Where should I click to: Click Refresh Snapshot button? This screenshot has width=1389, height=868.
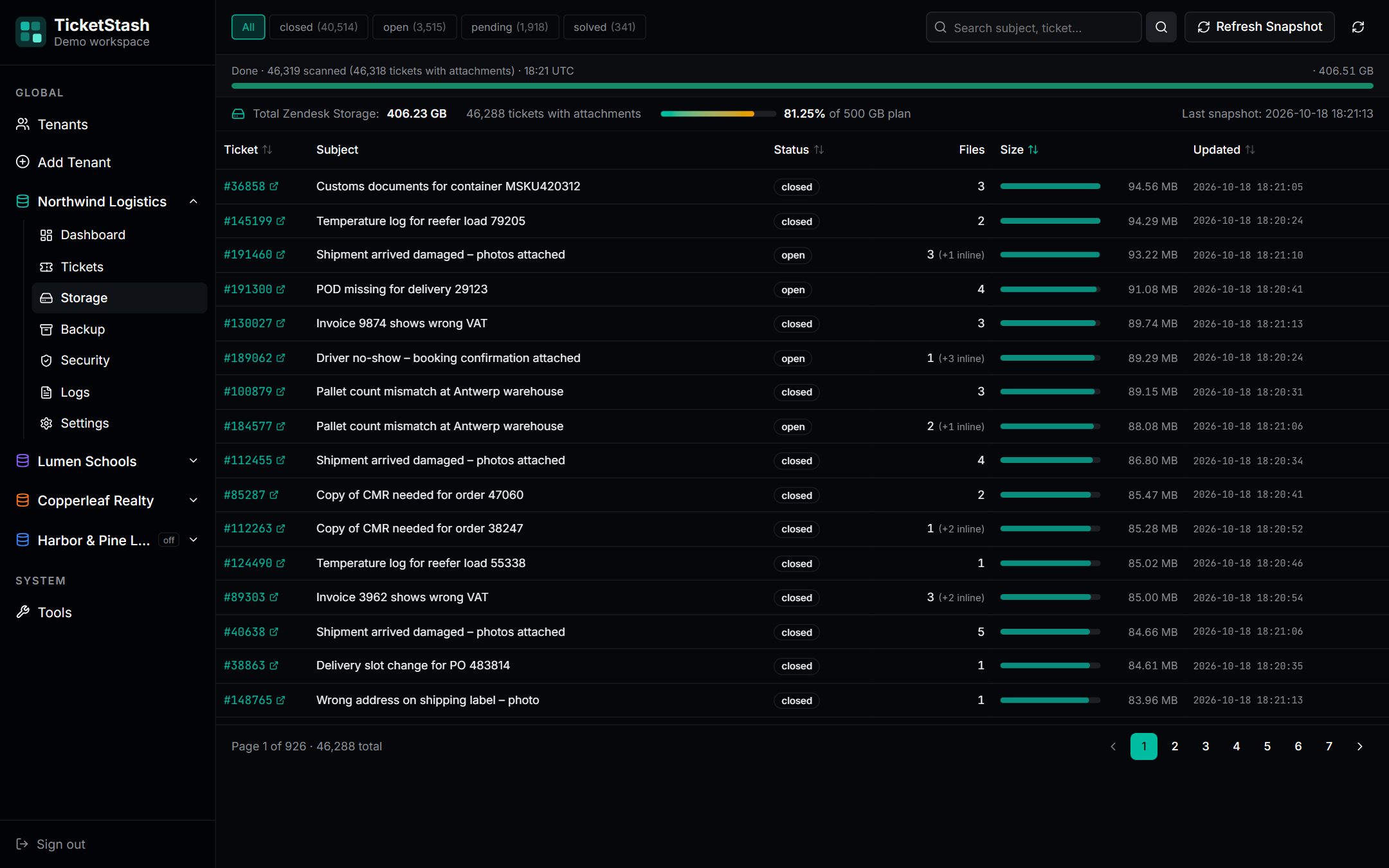(x=1259, y=27)
